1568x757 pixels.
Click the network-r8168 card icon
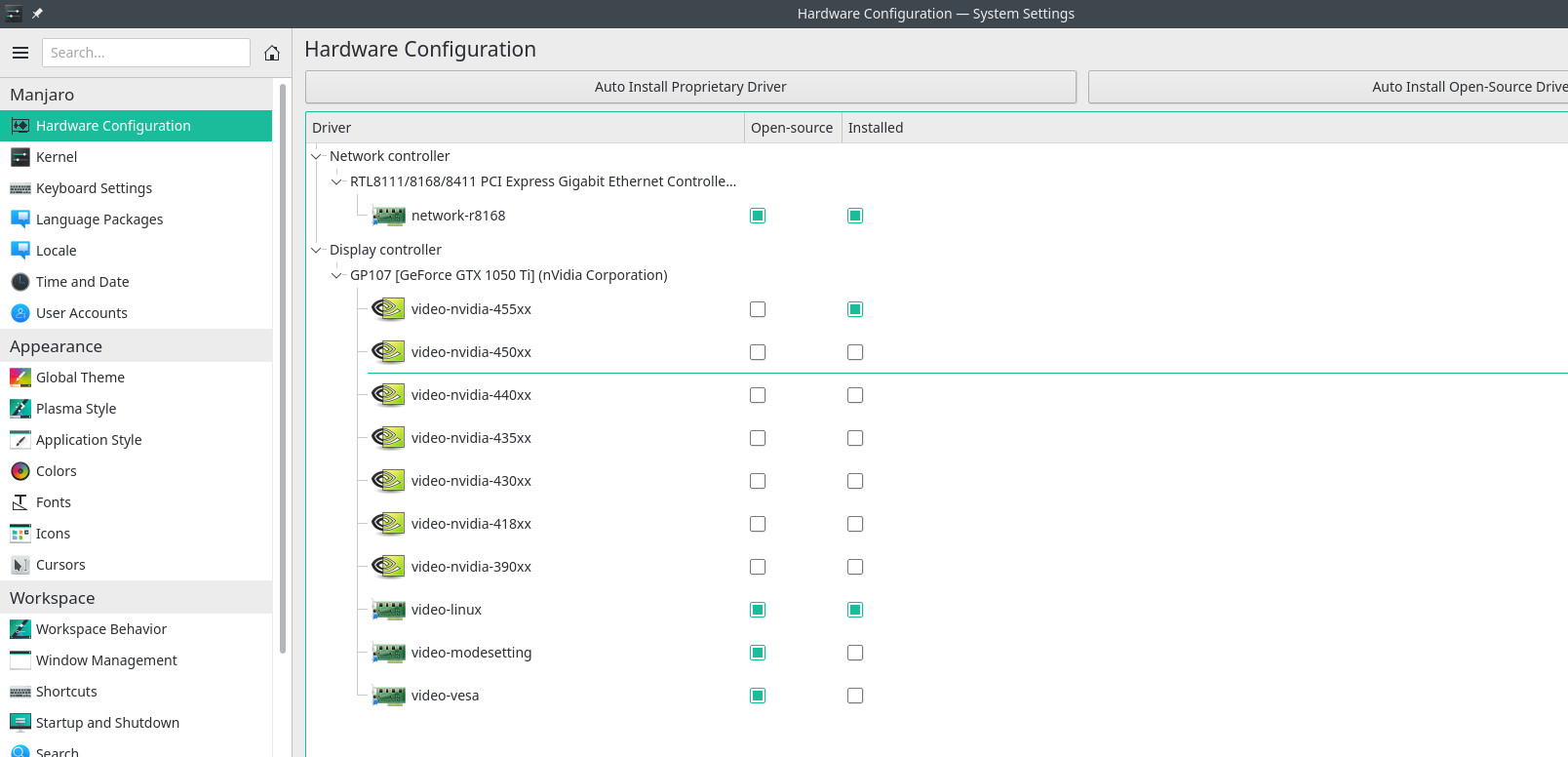388,216
